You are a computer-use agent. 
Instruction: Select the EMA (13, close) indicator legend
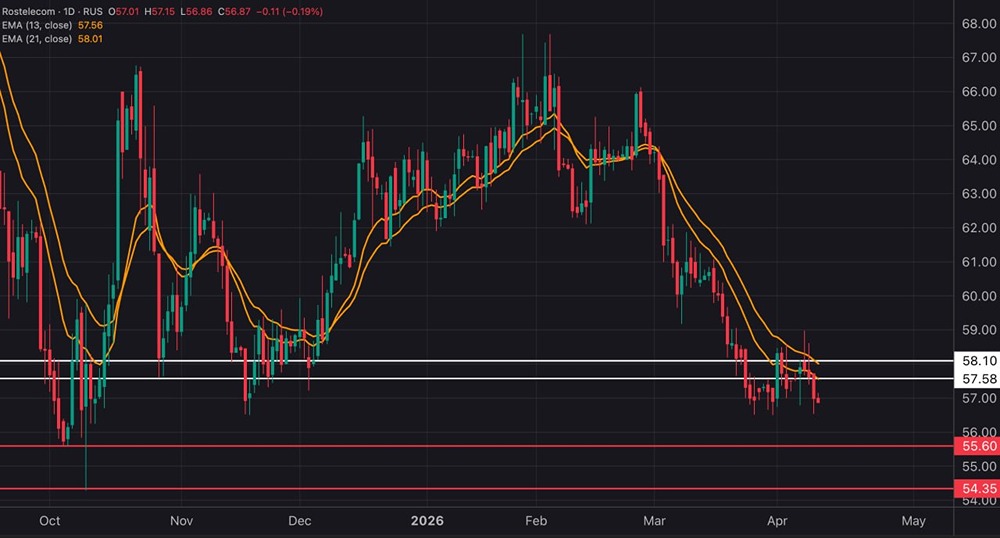(37, 25)
